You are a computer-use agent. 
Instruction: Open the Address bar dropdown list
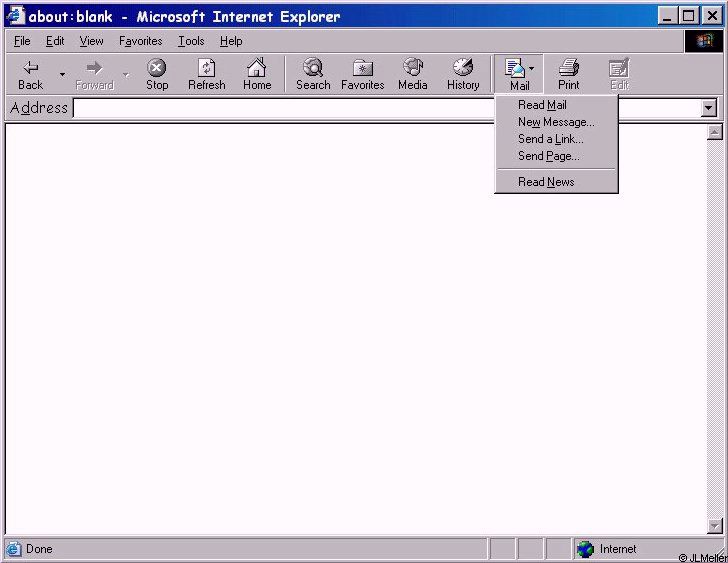pyautogui.click(x=708, y=108)
